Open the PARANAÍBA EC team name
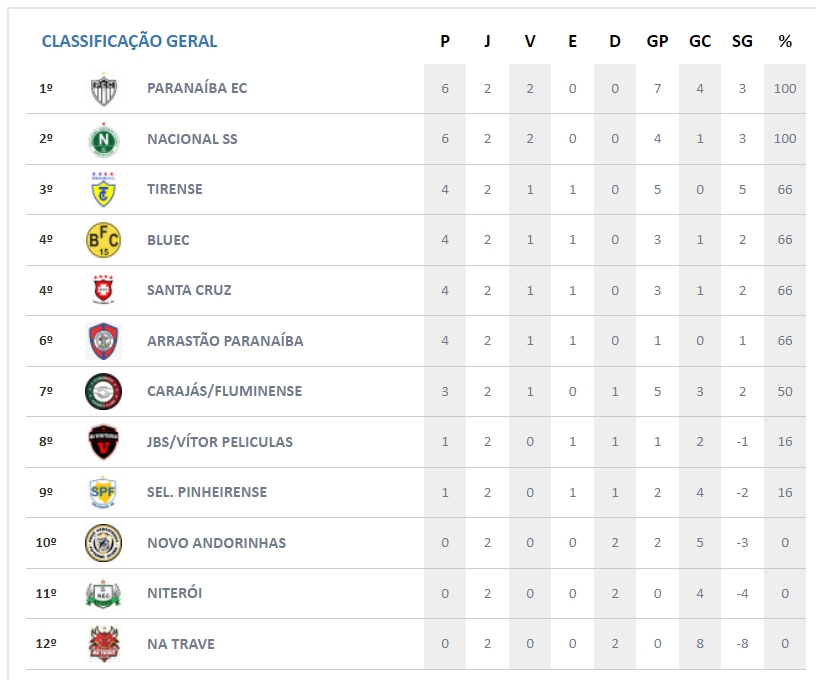Screen dimensions: 816x680 (x=197, y=88)
